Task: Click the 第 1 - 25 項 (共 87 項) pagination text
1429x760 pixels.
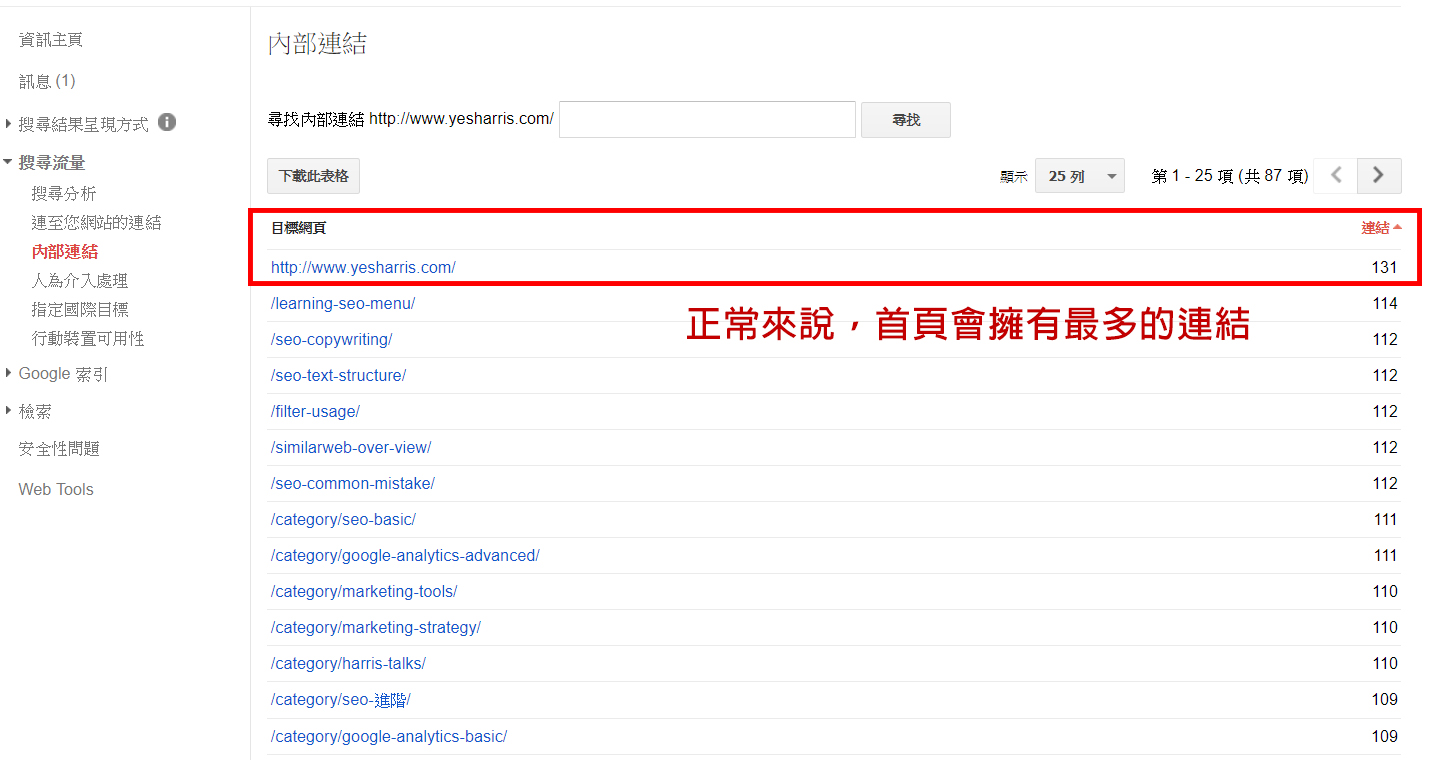Action: 1230,176
